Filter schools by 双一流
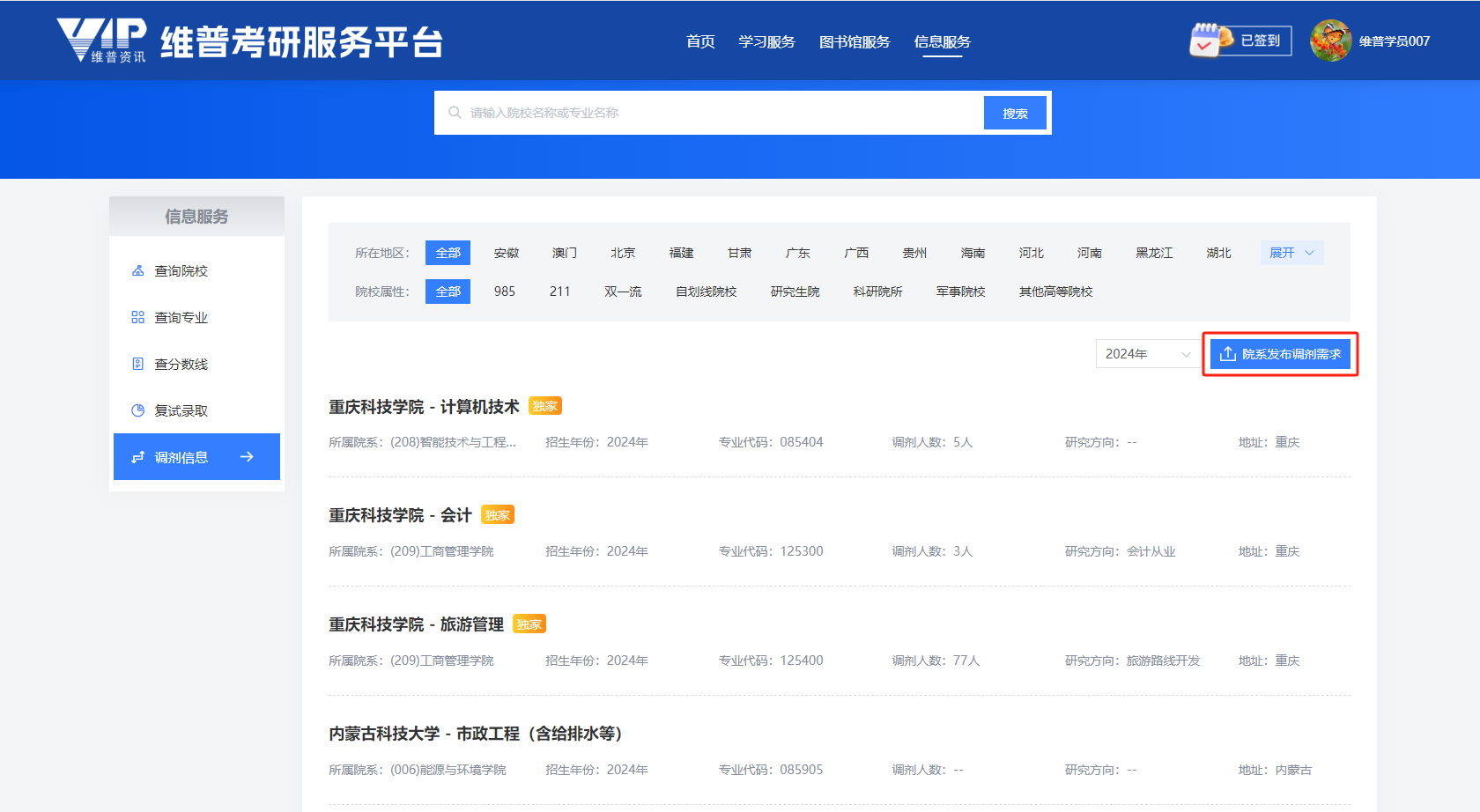Viewport: 1480px width, 812px height. pyautogui.click(x=623, y=292)
